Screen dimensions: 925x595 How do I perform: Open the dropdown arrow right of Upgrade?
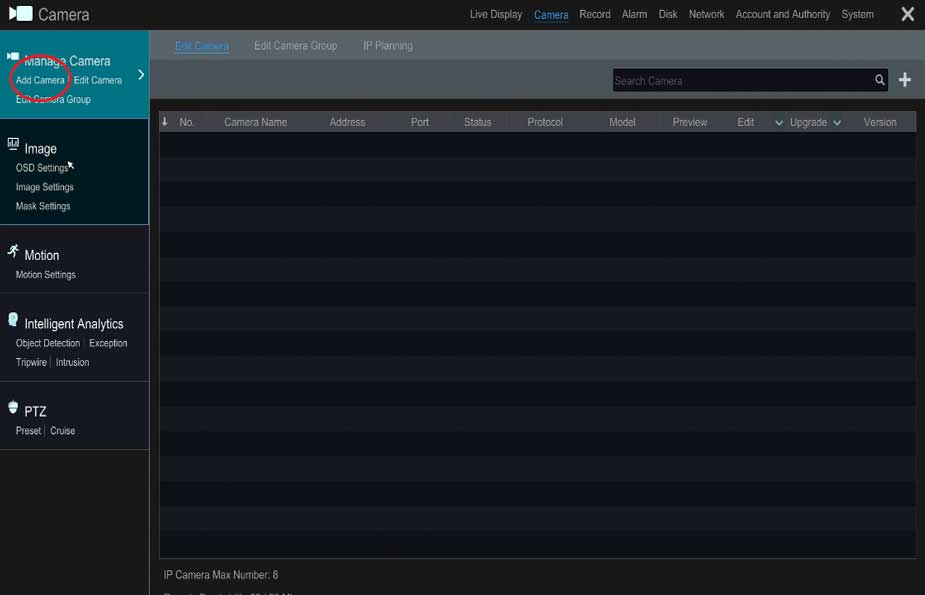(x=837, y=123)
